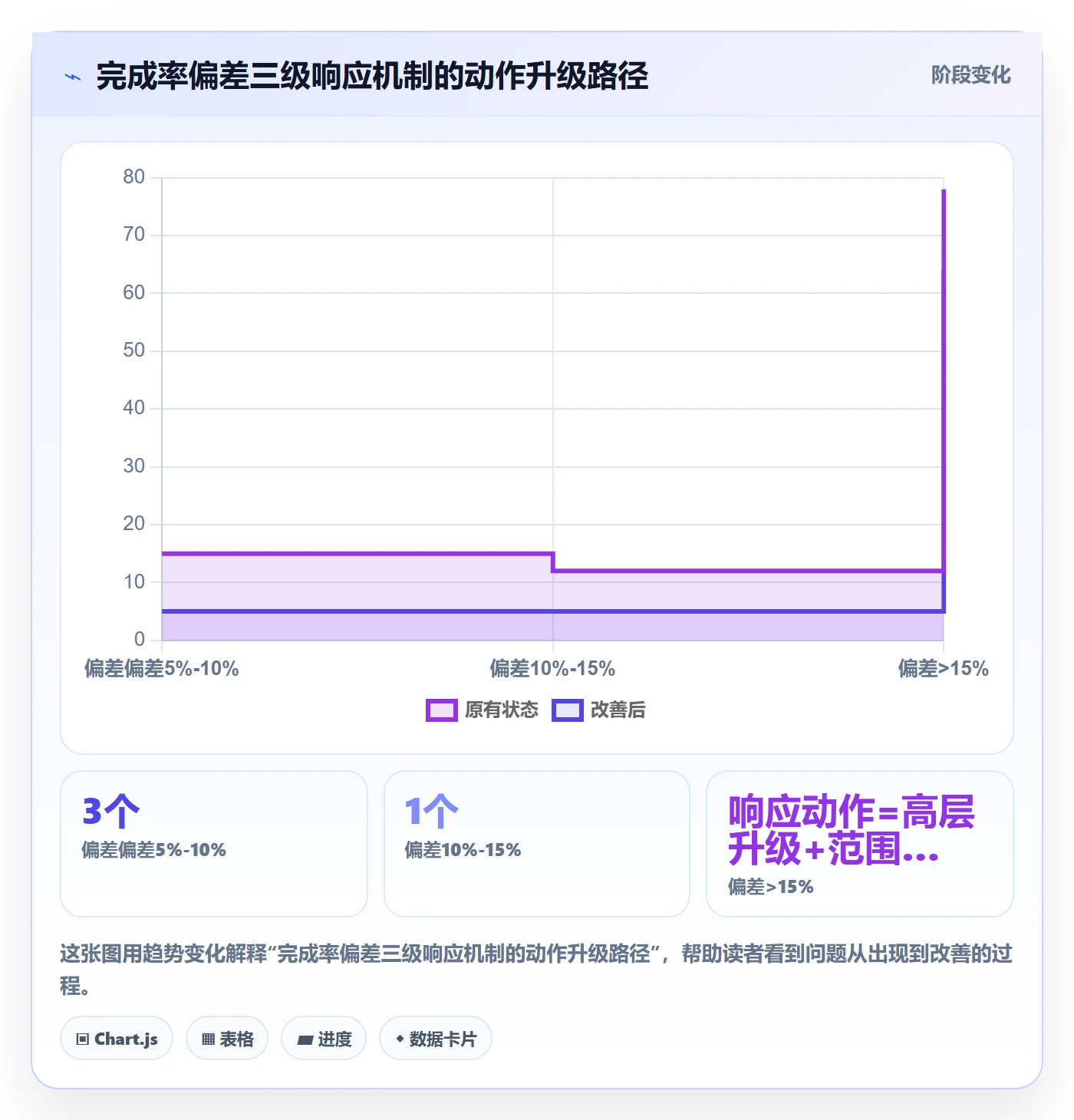Image resolution: width=1074 pixels, height=1120 pixels.
Task: Open the 1个 data card
Action: (537, 844)
